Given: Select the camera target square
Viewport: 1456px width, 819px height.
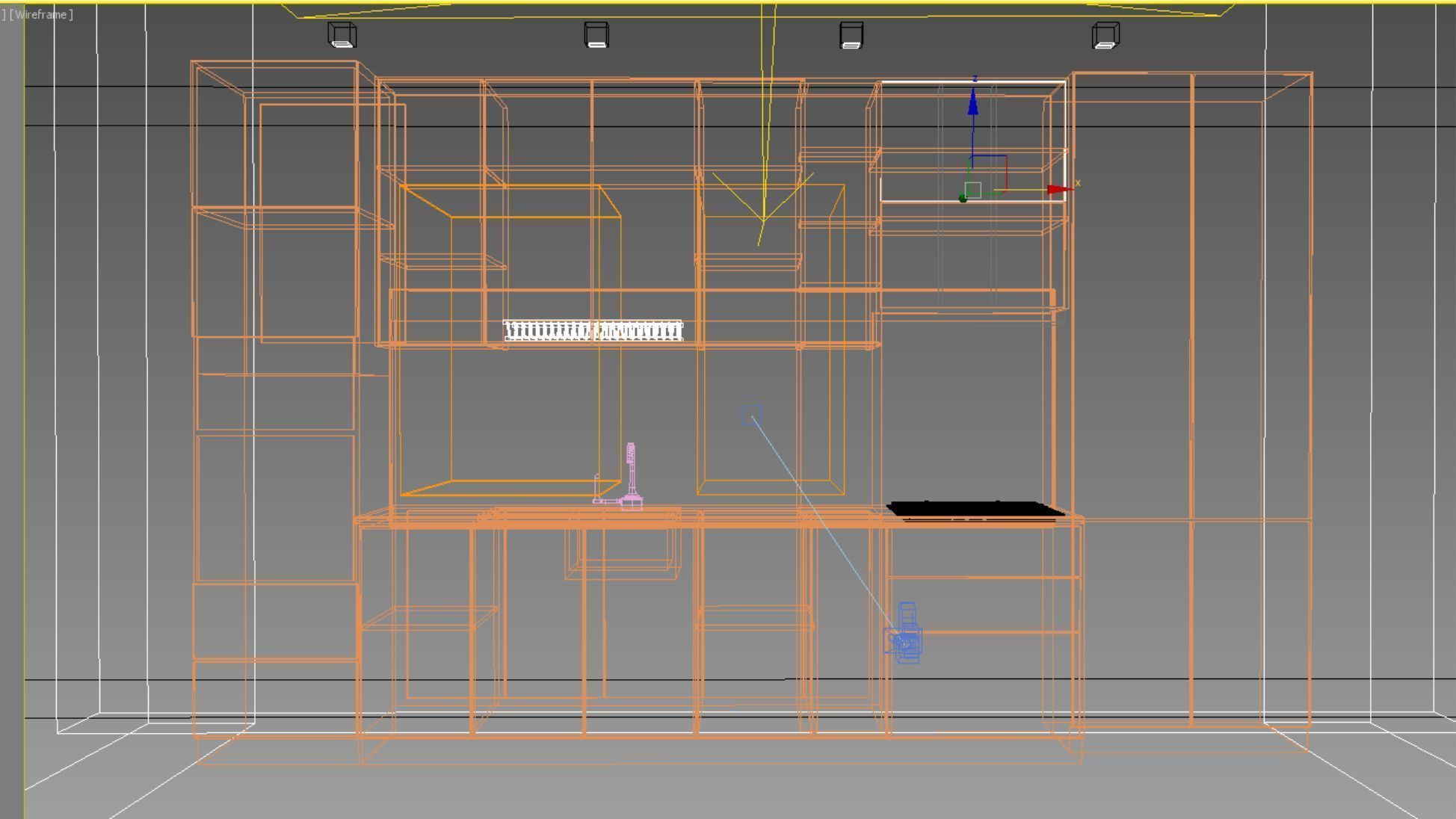Looking at the screenshot, I should tap(751, 415).
